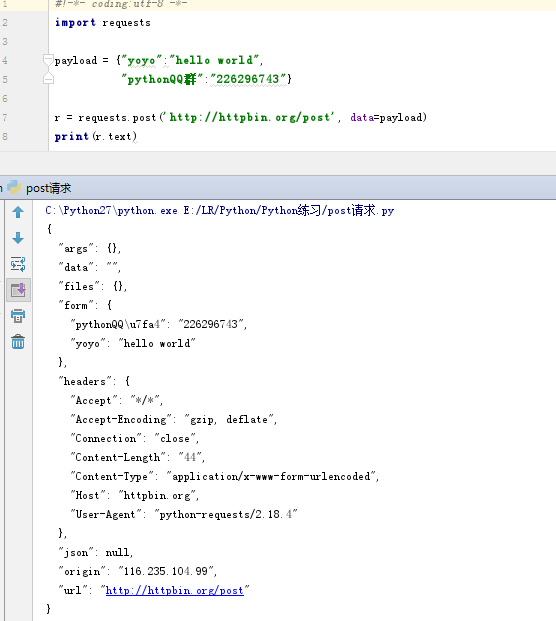Click the "args" line in the output
Image resolution: width=556 pixels, height=621 pixels.
(89, 248)
